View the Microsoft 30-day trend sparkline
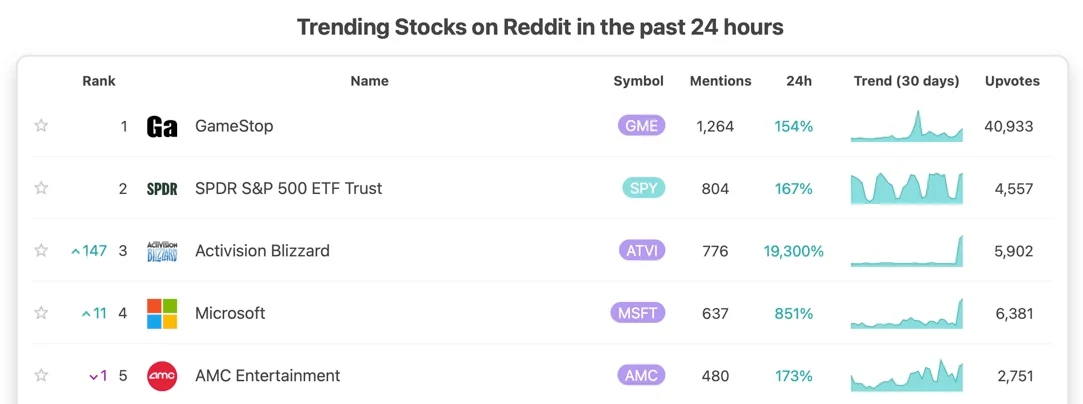1083x404 pixels. pyautogui.click(x=906, y=313)
